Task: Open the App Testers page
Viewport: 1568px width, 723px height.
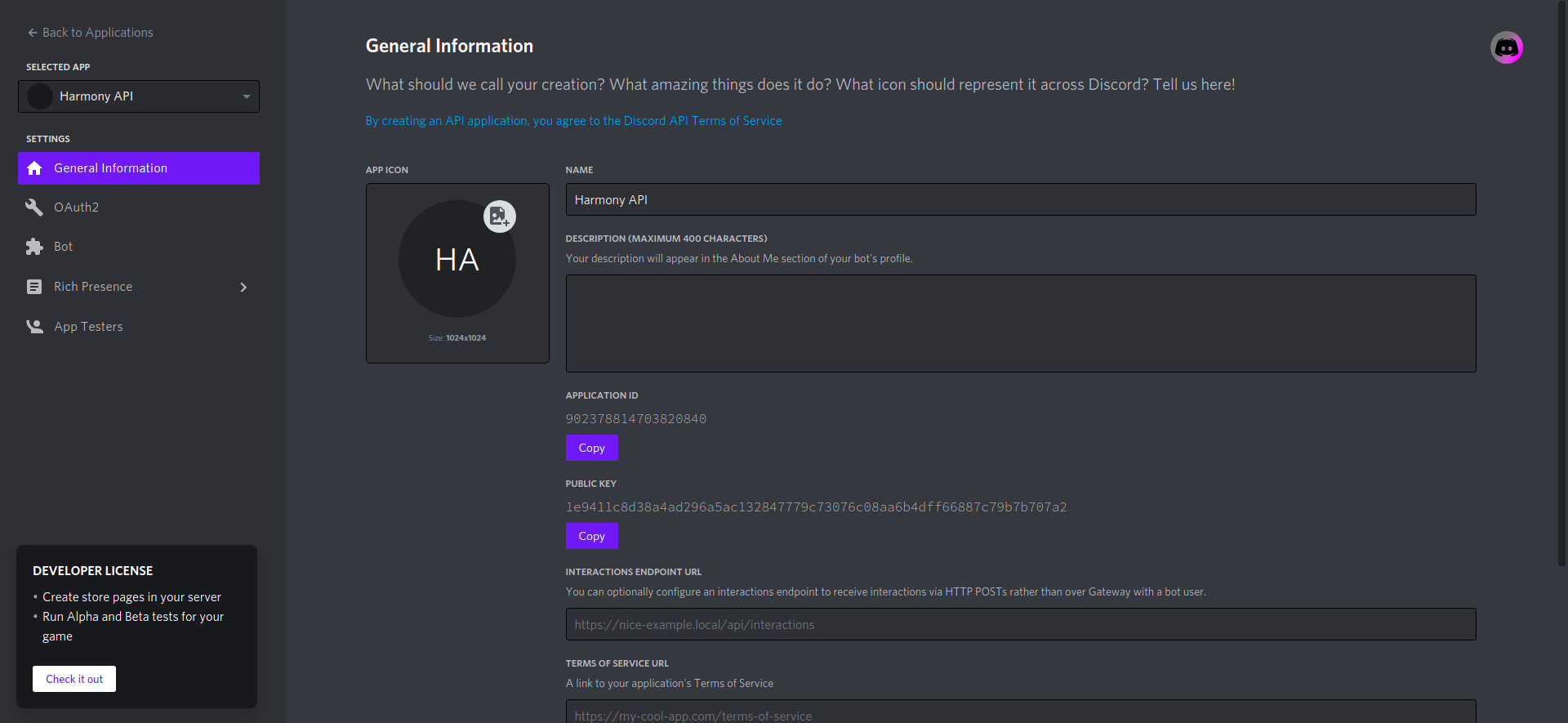Action: coord(139,327)
